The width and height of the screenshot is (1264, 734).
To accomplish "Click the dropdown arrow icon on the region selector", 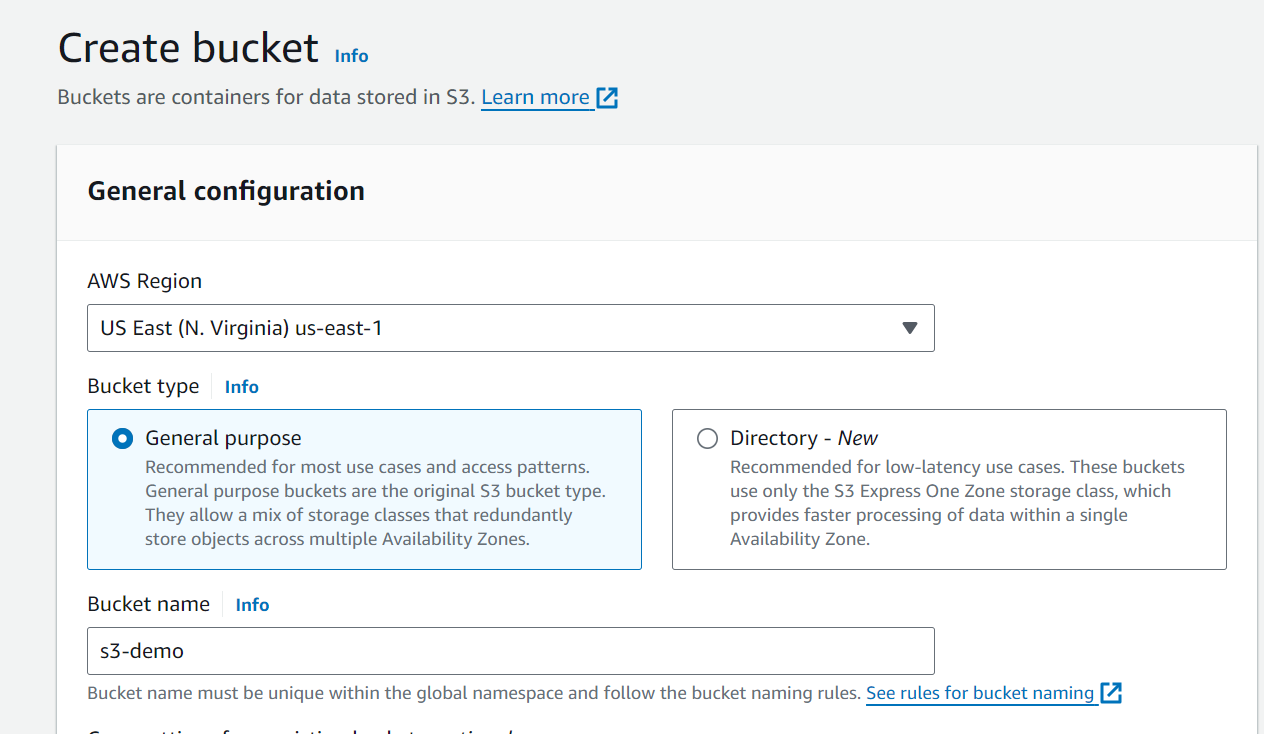I will coord(909,327).
